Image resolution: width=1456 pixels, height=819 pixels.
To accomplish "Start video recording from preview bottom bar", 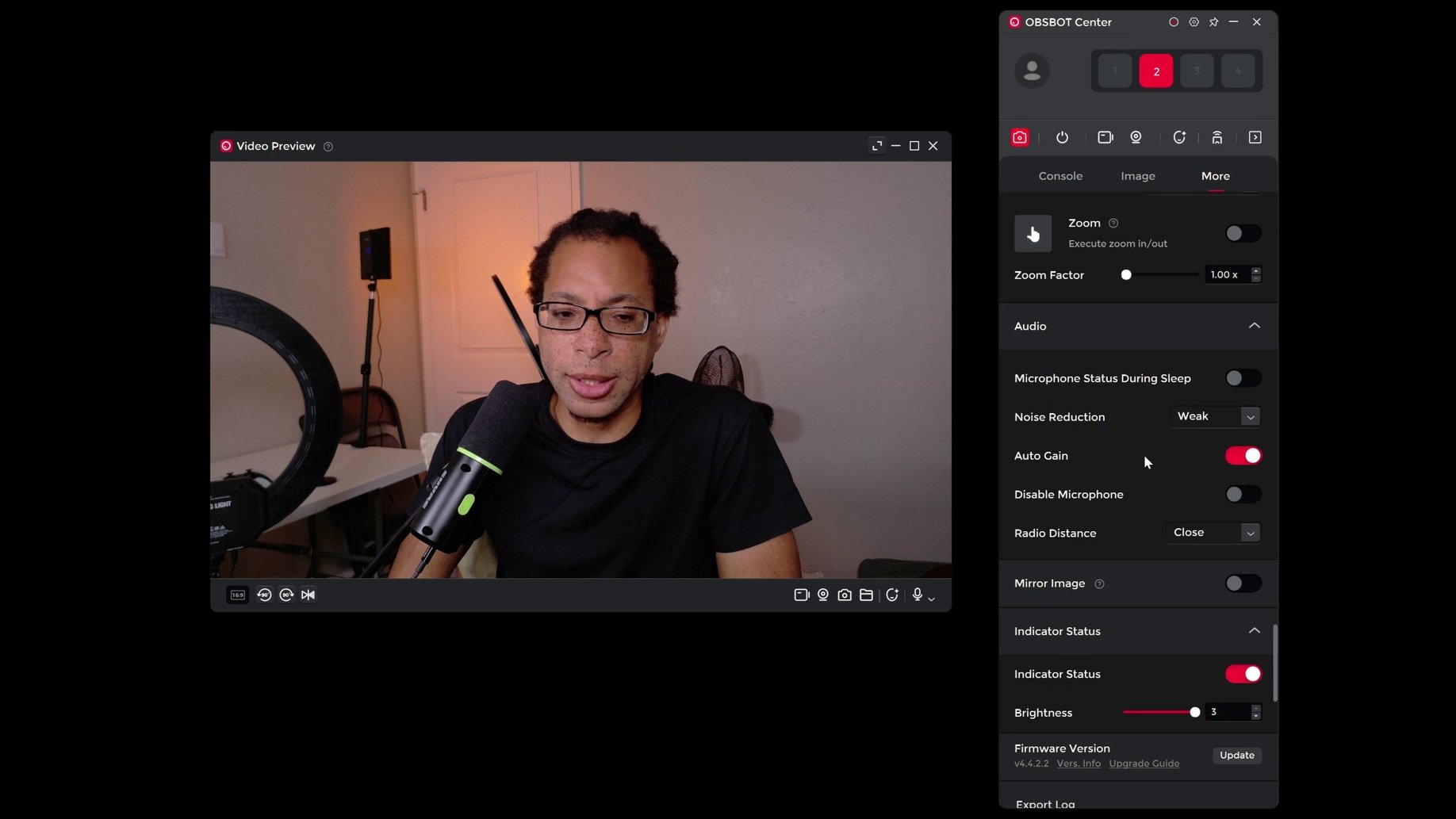I will (x=801, y=595).
